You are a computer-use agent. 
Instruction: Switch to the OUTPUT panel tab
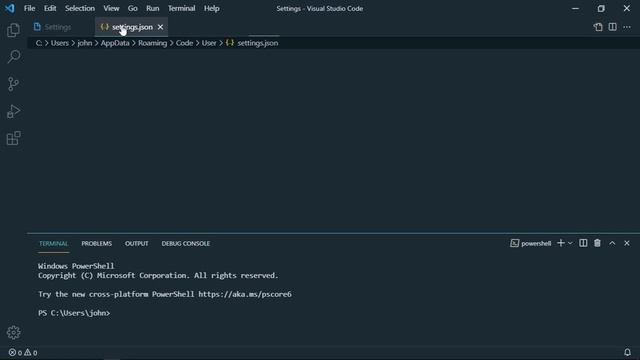point(136,244)
